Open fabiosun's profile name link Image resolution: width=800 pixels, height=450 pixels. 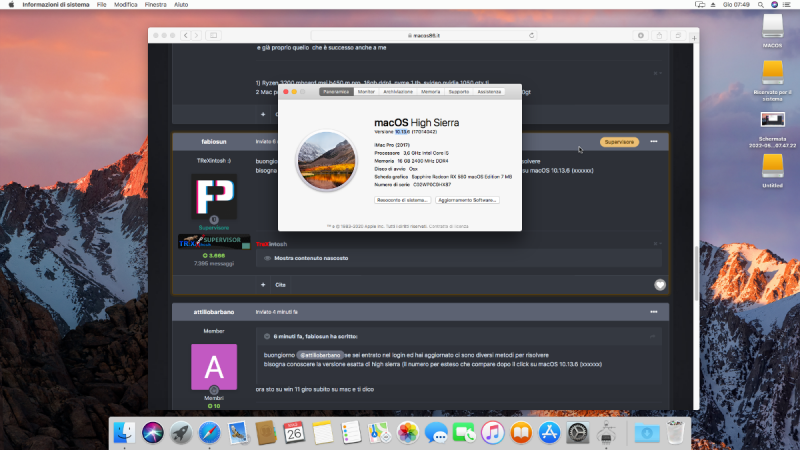(x=214, y=142)
